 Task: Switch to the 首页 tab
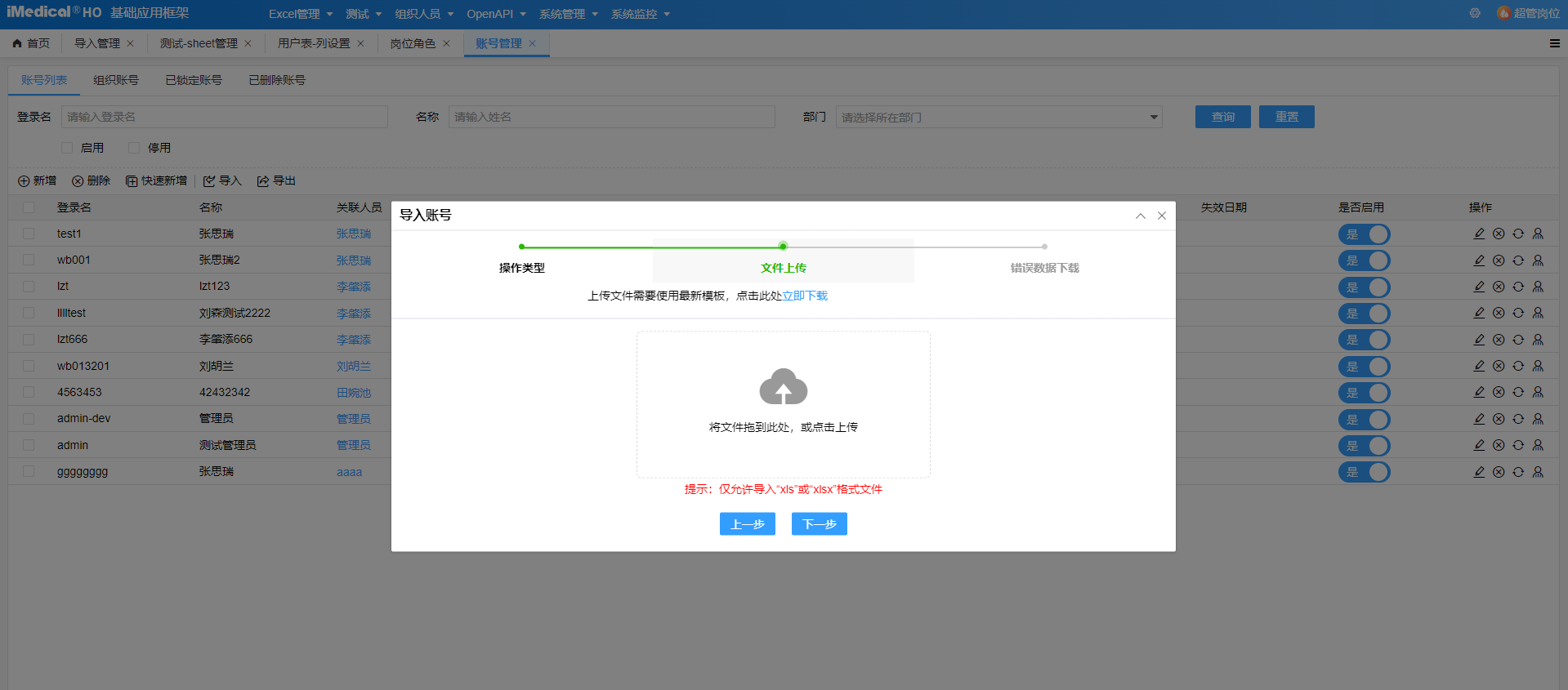[x=31, y=43]
